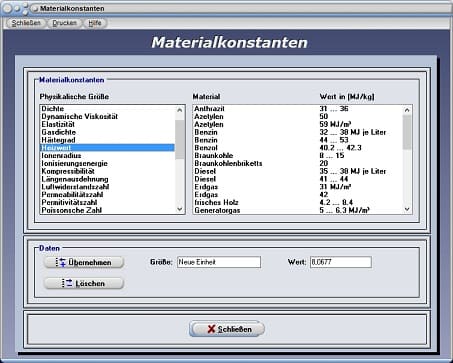Select Poissonsche Zahl in the list
Screen dimensions: 453x363
click(107, 210)
